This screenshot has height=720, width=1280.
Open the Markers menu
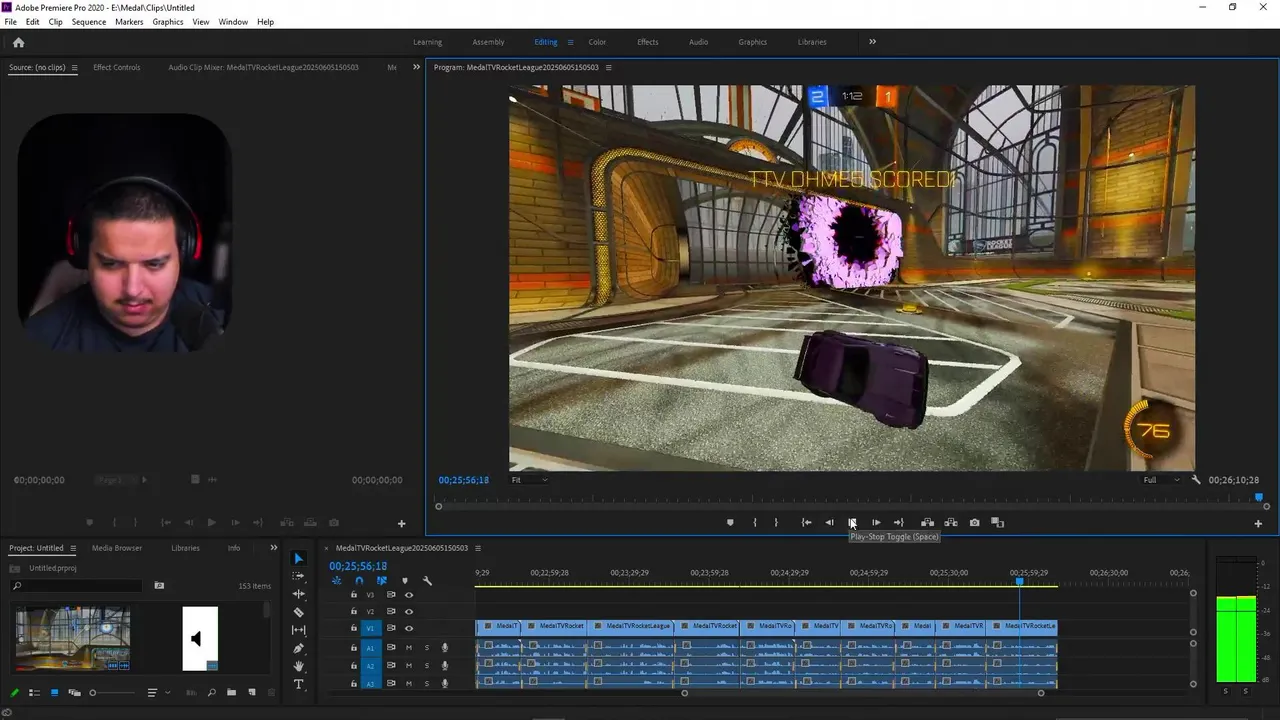point(129,22)
